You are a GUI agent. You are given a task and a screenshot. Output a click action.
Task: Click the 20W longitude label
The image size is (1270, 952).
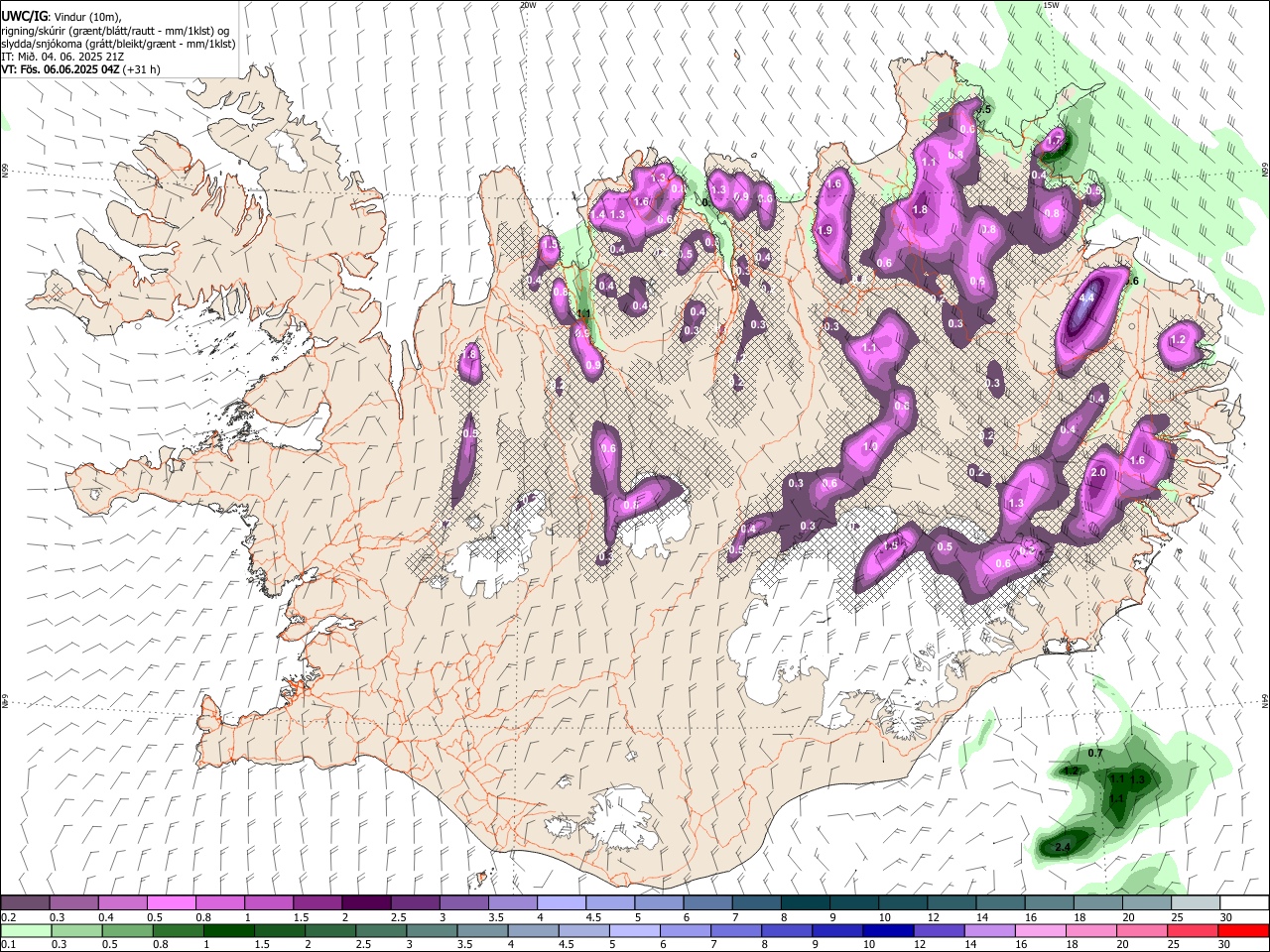[x=528, y=5]
